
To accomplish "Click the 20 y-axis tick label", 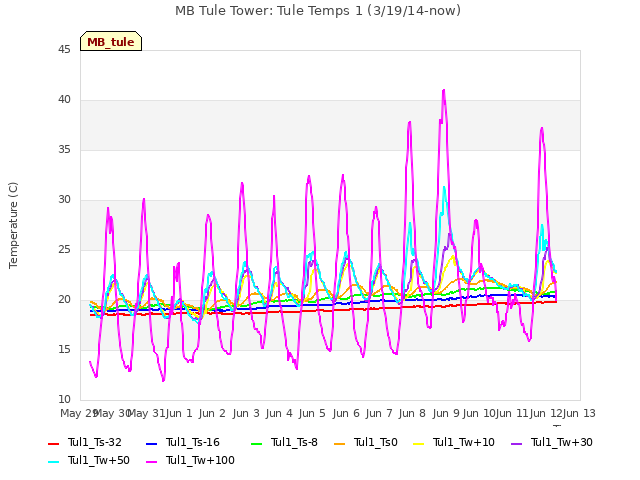I will click(64, 300).
